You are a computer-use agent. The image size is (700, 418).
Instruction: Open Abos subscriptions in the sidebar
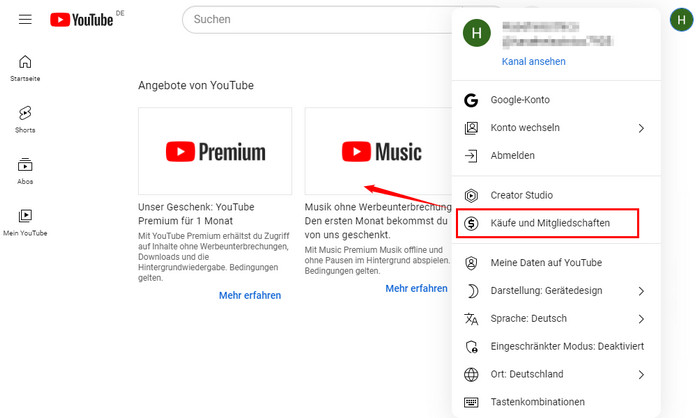[25, 171]
